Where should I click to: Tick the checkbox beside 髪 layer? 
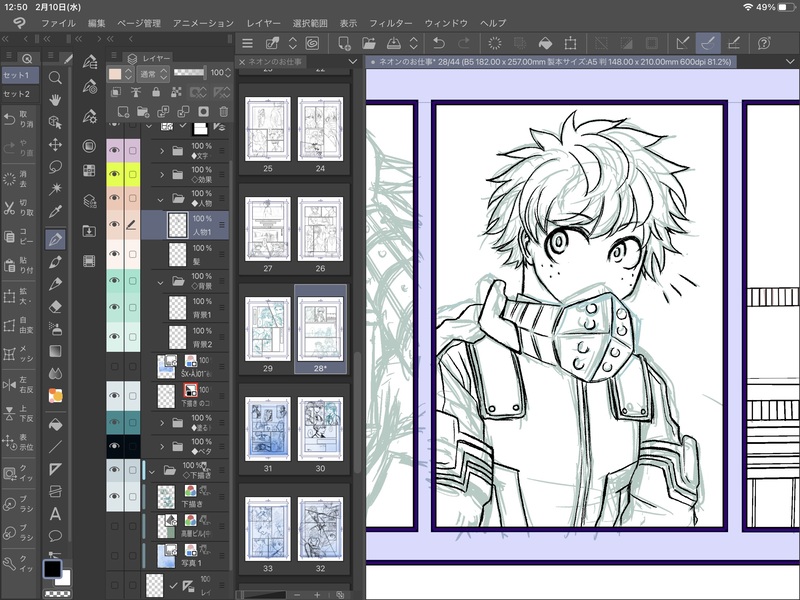133,254
